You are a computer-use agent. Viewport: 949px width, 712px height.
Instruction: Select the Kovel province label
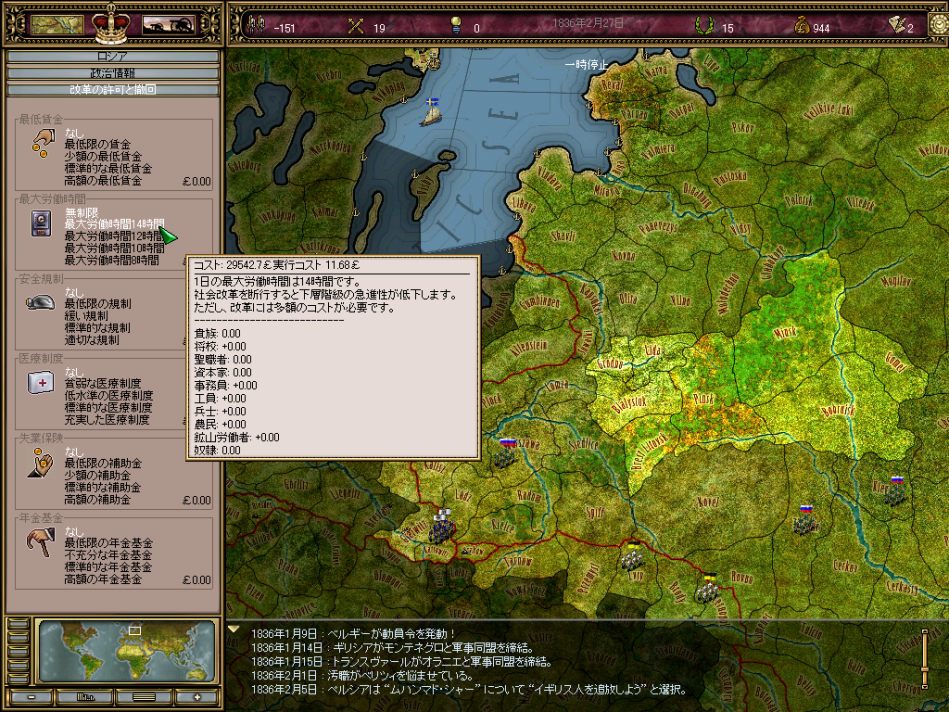coord(708,501)
